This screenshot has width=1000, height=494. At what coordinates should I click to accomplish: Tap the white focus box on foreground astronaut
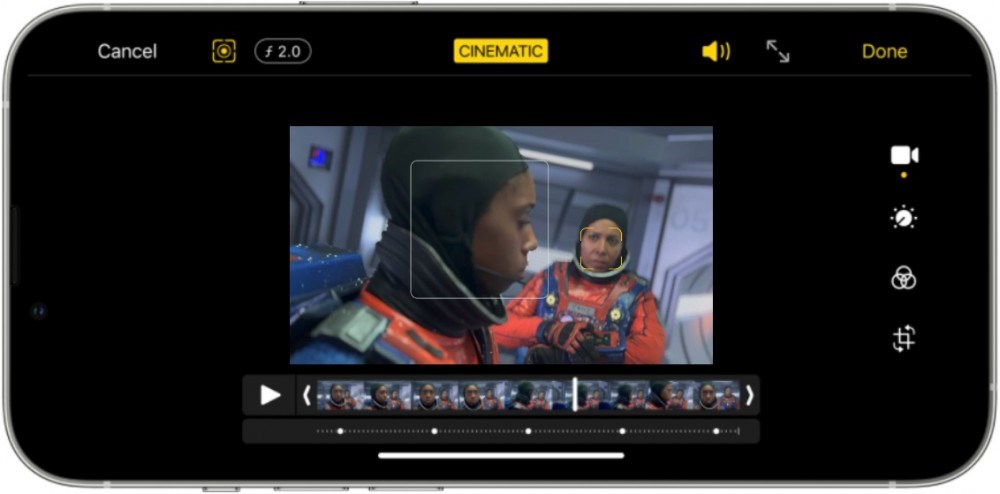[x=479, y=229]
